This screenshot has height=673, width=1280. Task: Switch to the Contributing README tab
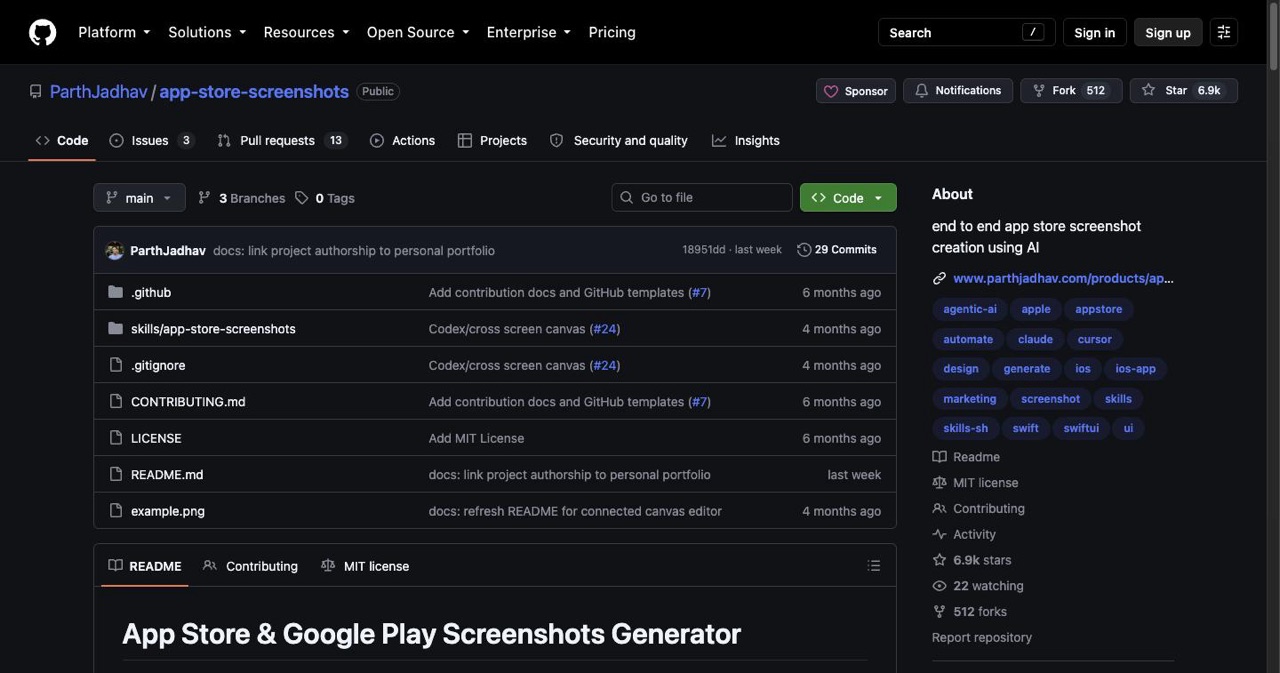point(251,566)
